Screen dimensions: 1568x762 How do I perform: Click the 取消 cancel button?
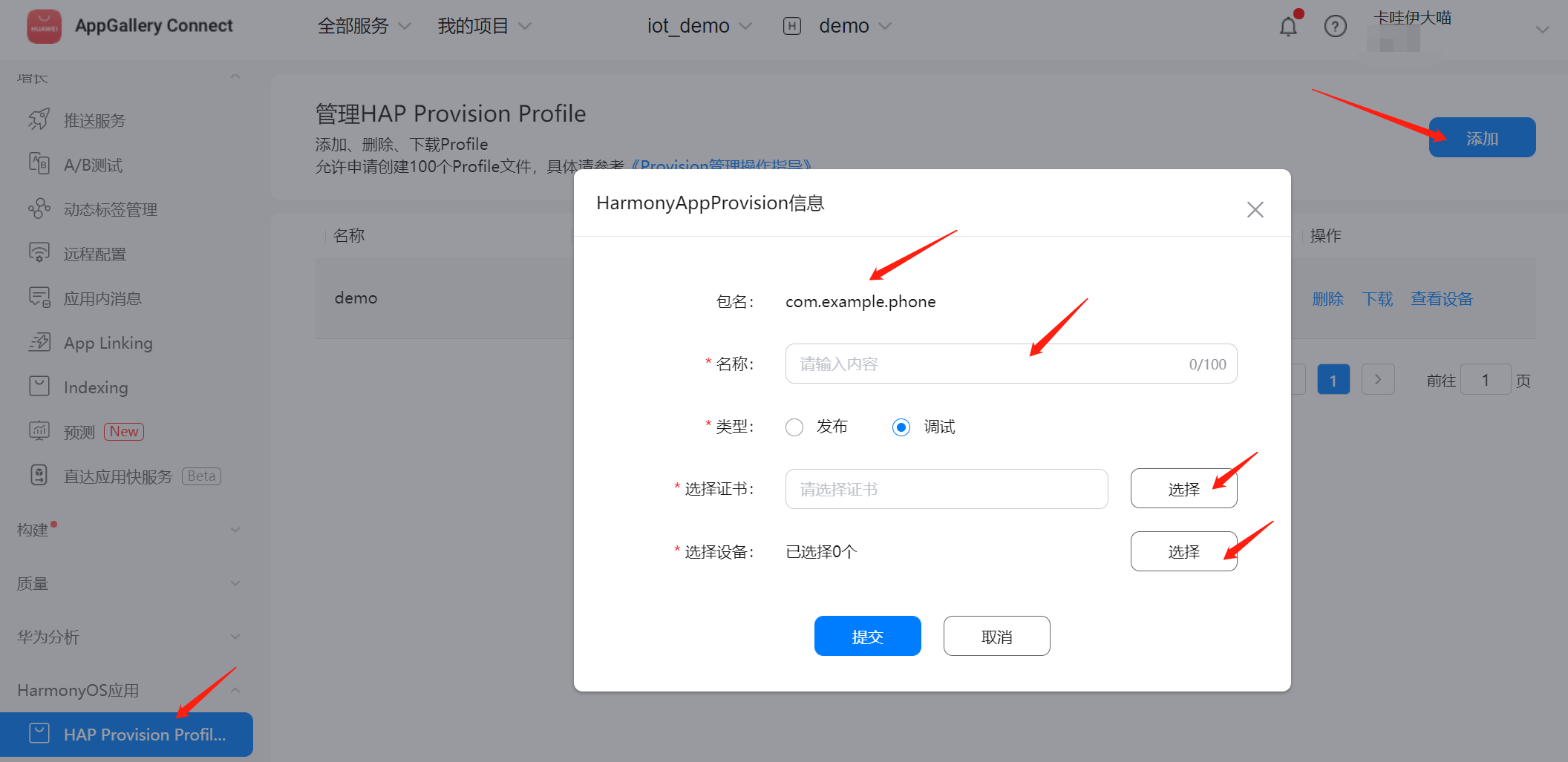pyautogui.click(x=996, y=636)
